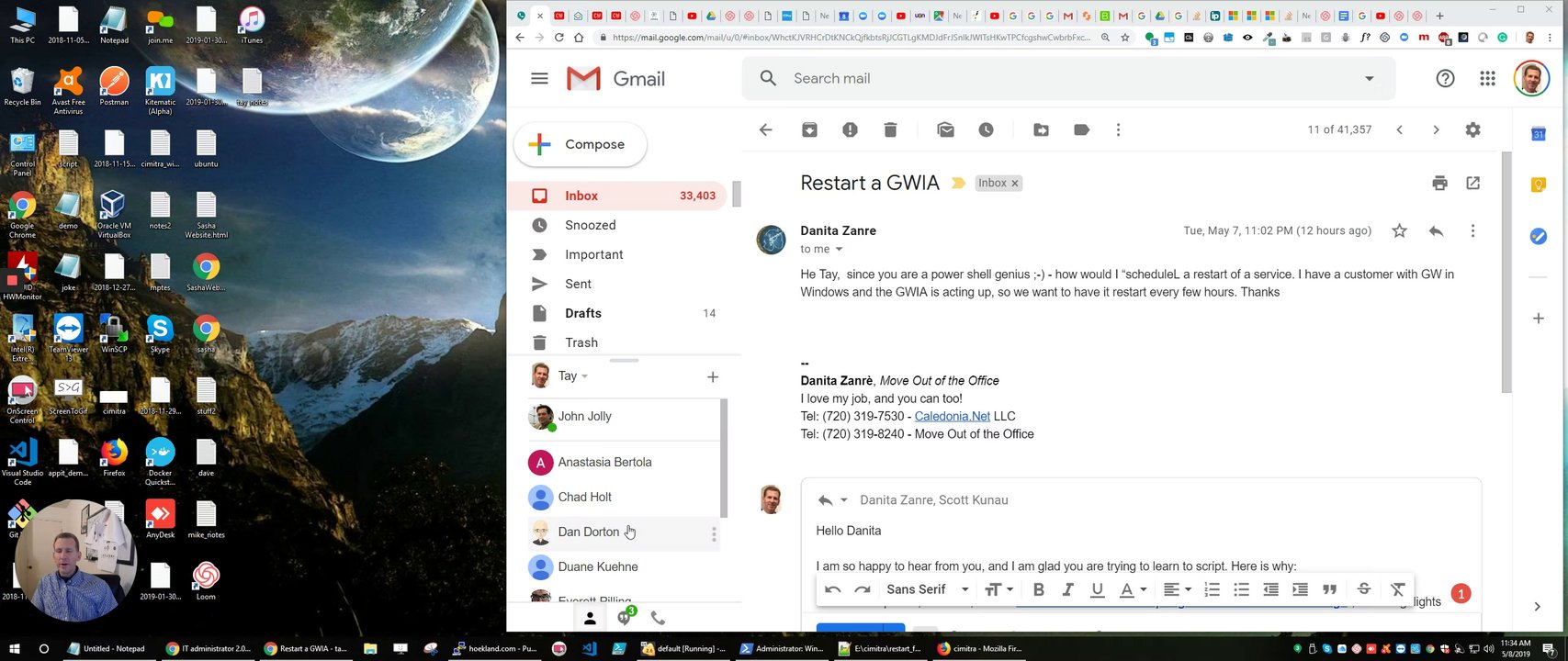The width and height of the screenshot is (1568, 661).
Task: Reply to Danita with the header reply arrow
Action: [1436, 231]
